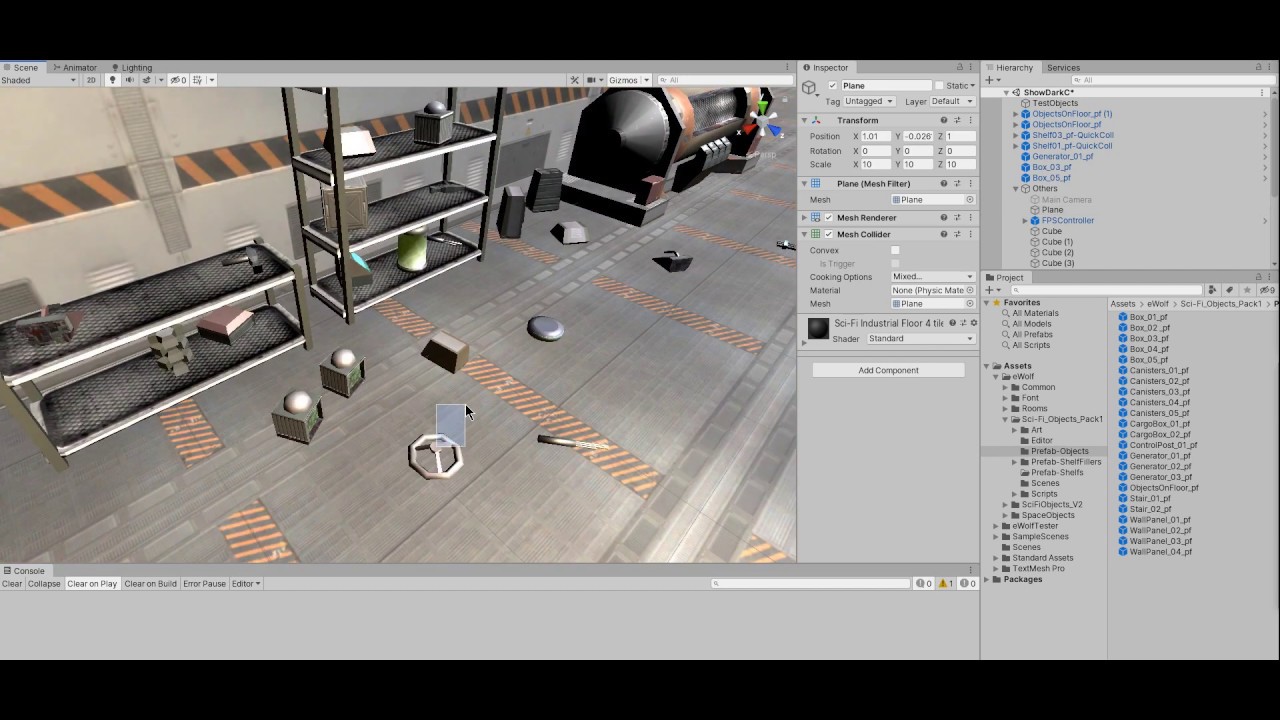Image resolution: width=1280 pixels, height=720 pixels.
Task: Select the Console tab
Action: pos(24,571)
